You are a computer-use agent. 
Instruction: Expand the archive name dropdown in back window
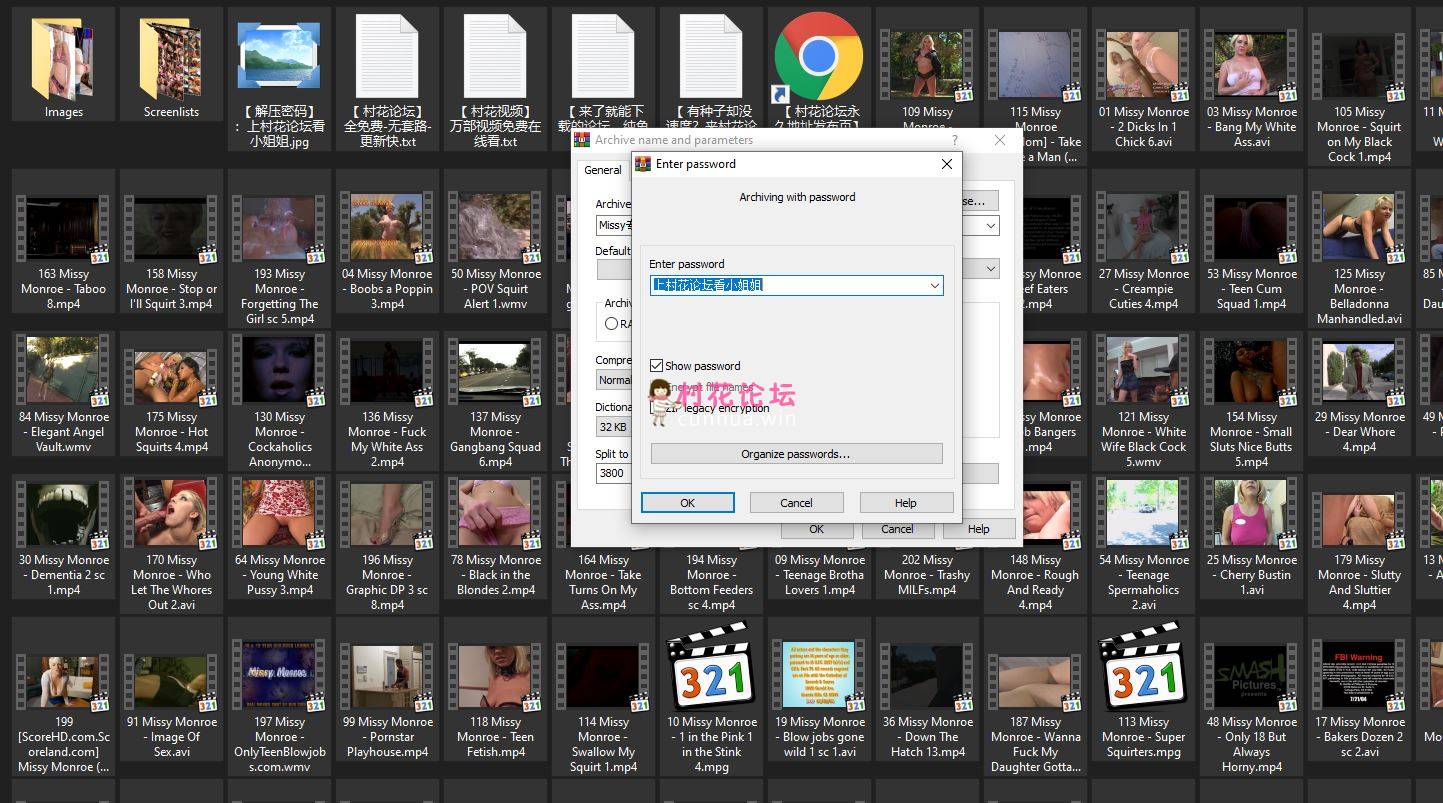pyautogui.click(x=991, y=226)
